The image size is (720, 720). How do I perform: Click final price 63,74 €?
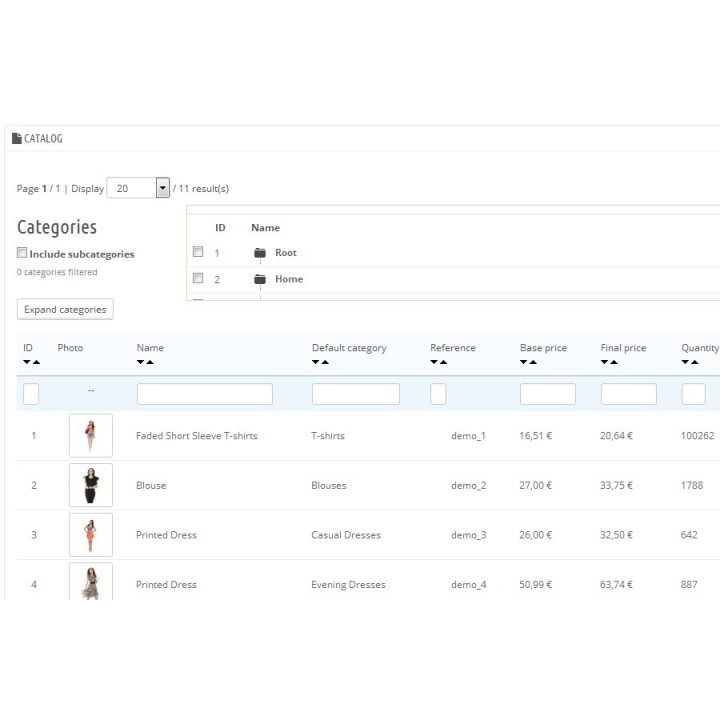[x=616, y=585]
